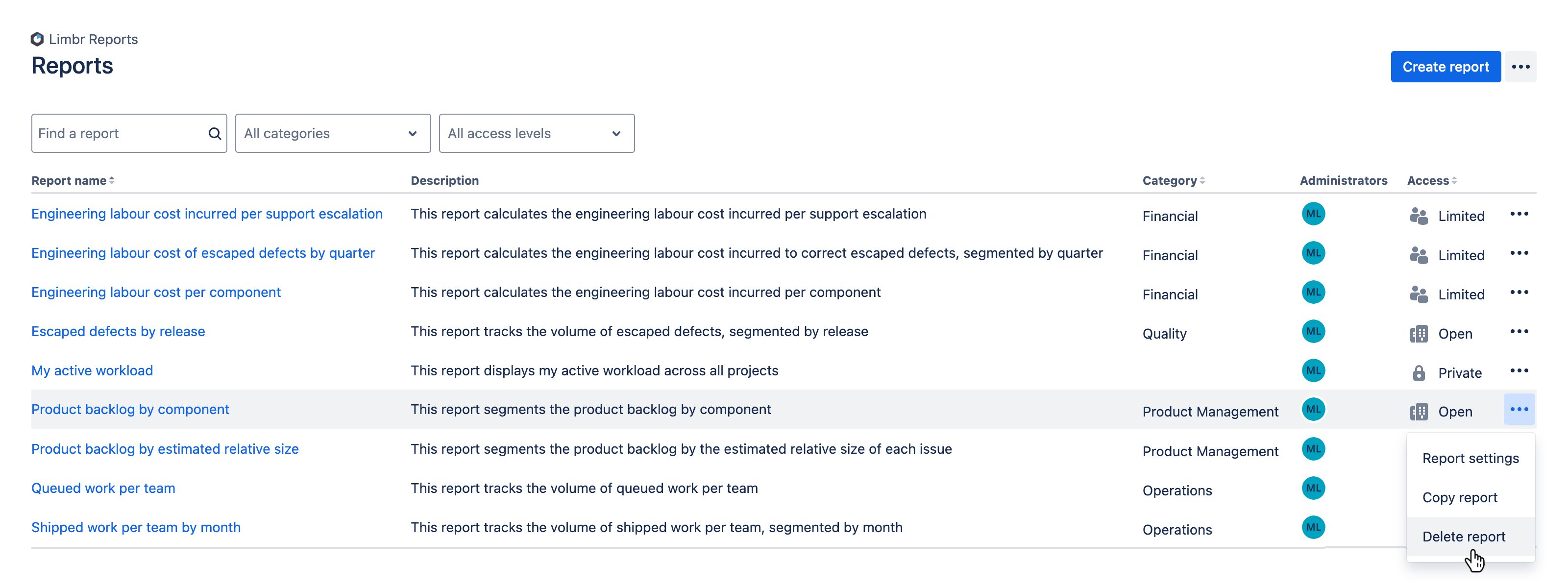Sort by Report name column

click(x=73, y=181)
